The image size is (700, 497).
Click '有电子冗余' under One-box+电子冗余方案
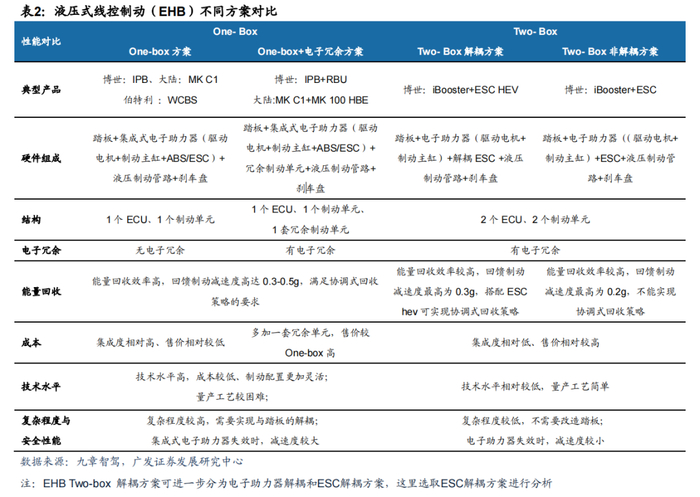(x=310, y=251)
